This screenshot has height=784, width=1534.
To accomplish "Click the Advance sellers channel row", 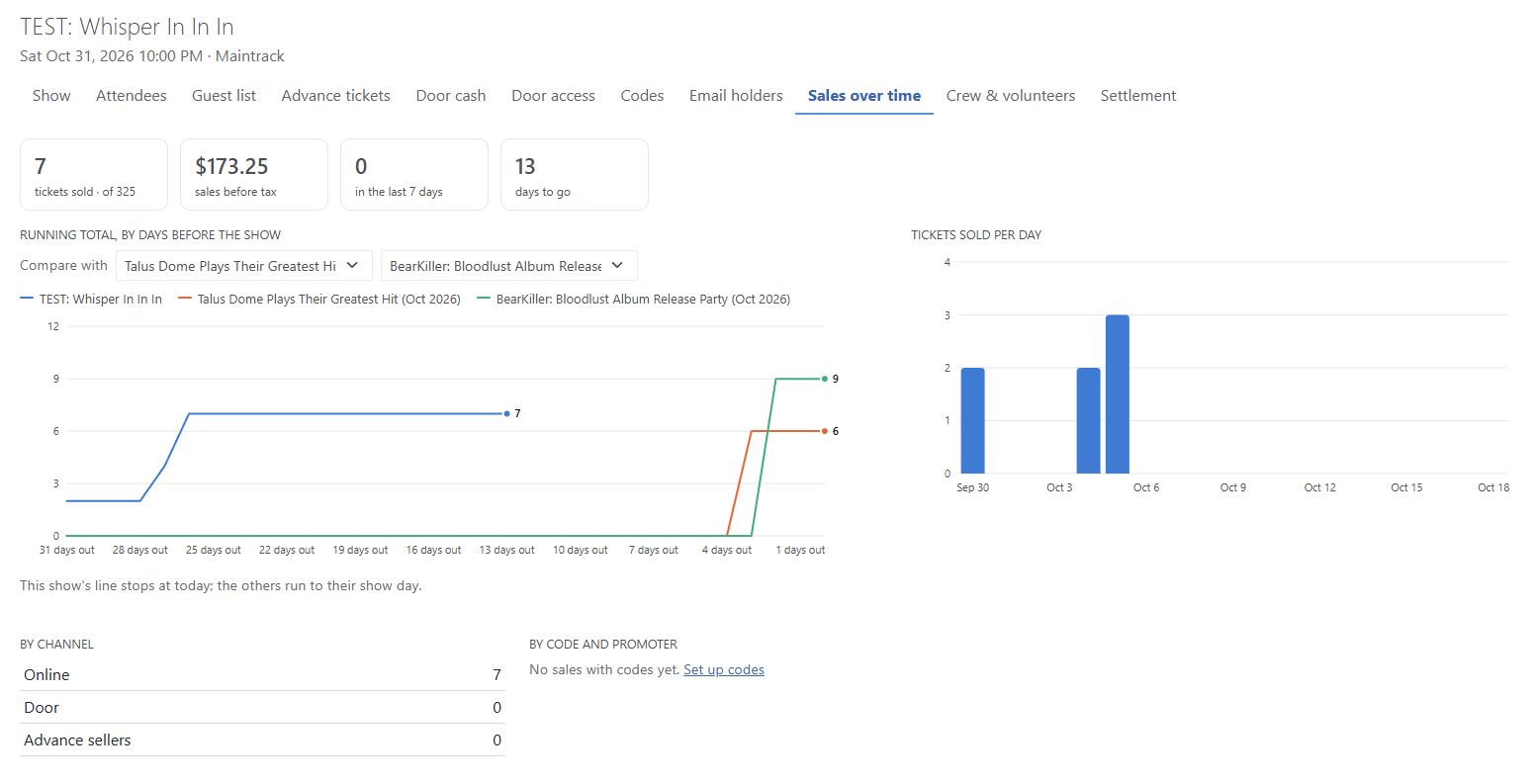I will point(262,740).
